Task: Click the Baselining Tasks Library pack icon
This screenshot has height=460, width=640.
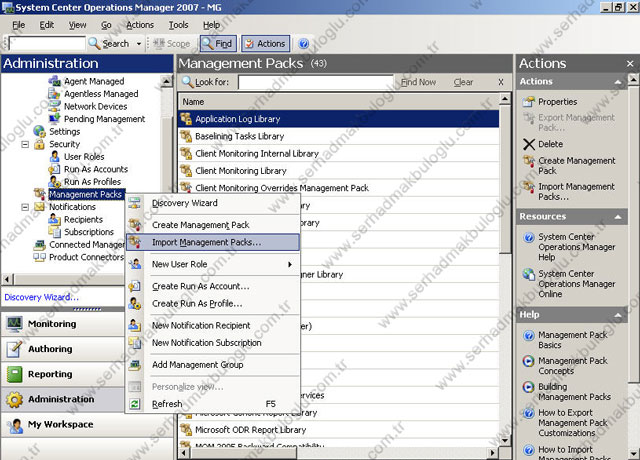Action: 186,136
